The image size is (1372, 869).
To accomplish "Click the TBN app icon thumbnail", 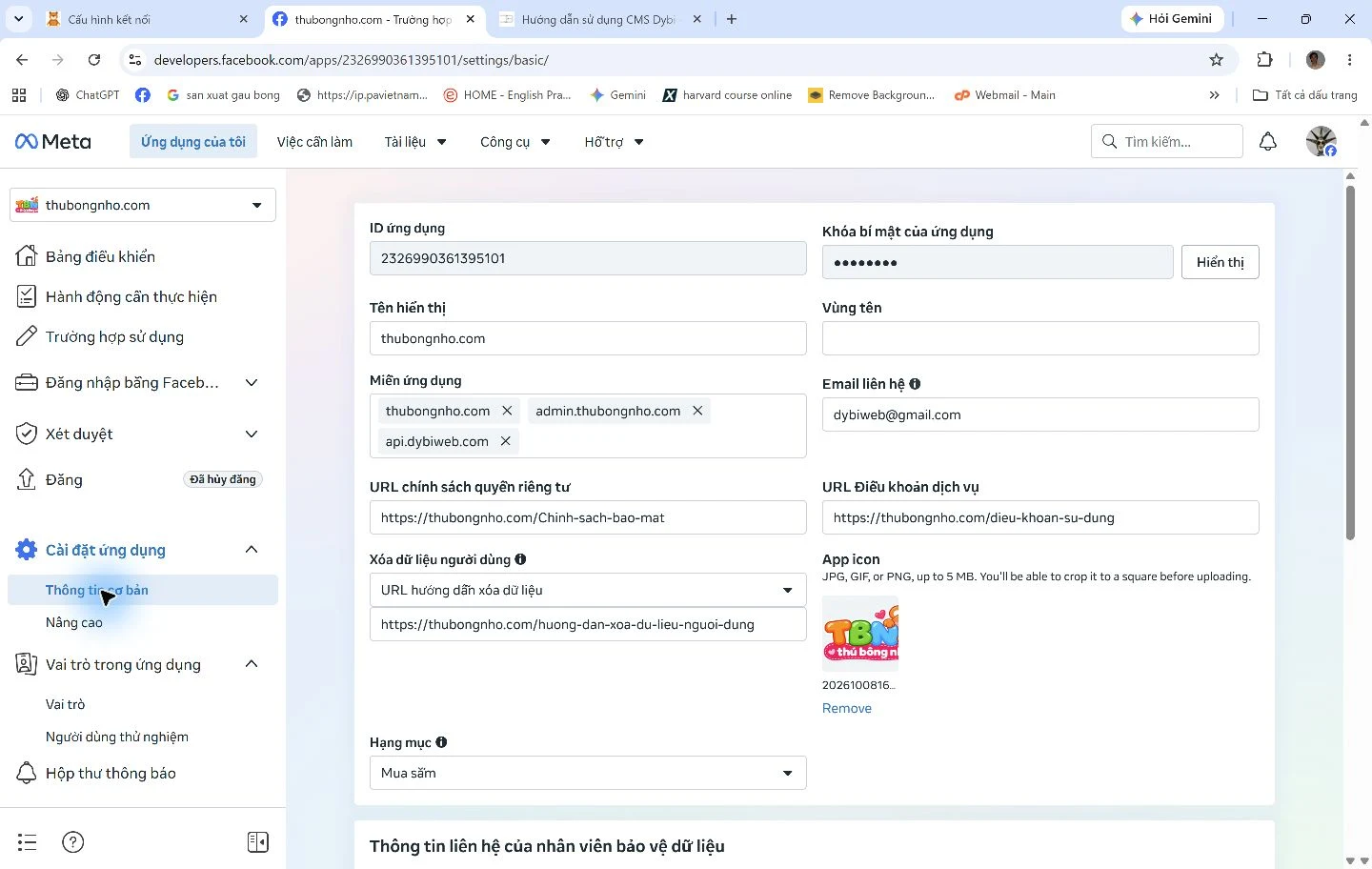I will 860,634.
